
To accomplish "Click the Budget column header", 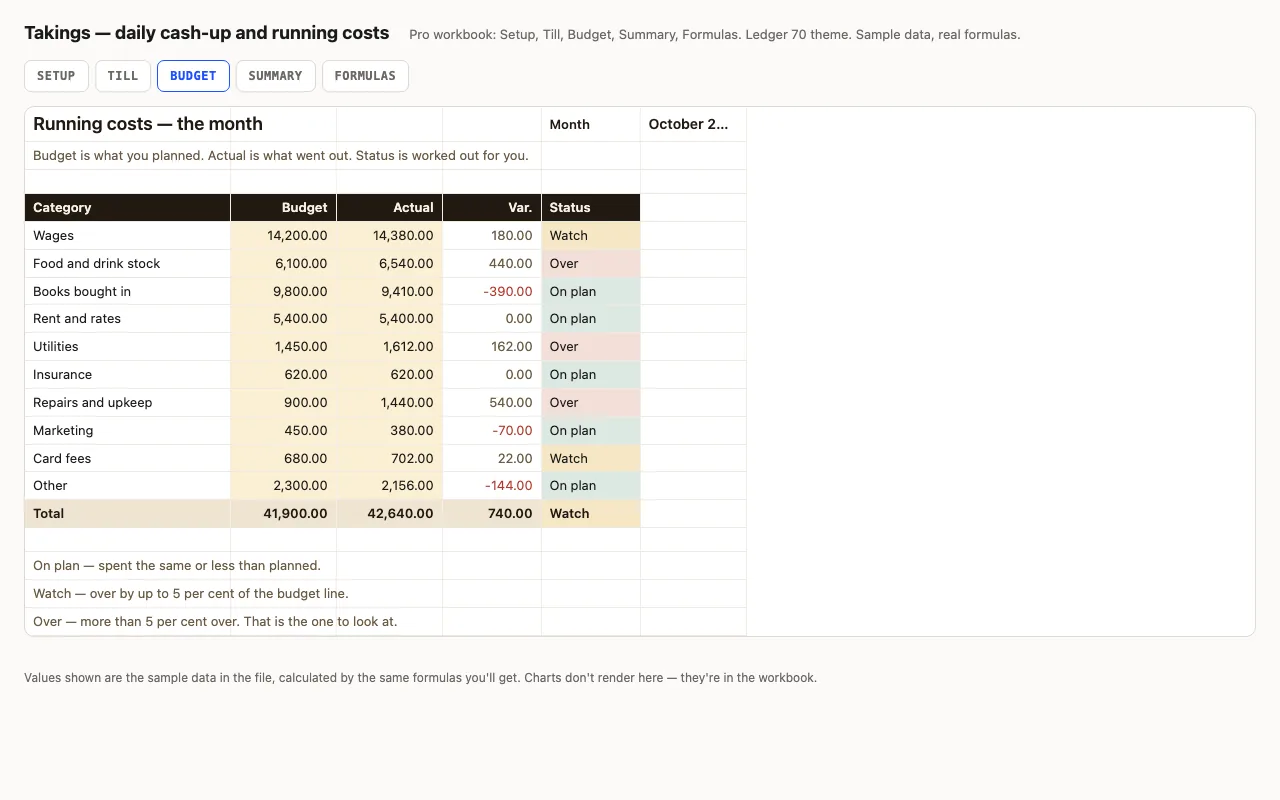I will click(x=284, y=208).
